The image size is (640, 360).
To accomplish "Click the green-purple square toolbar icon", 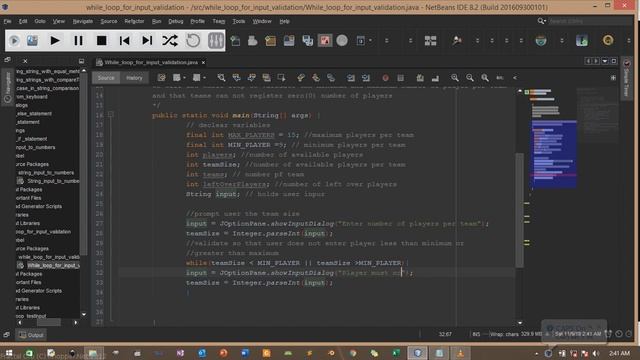I will [582, 40].
